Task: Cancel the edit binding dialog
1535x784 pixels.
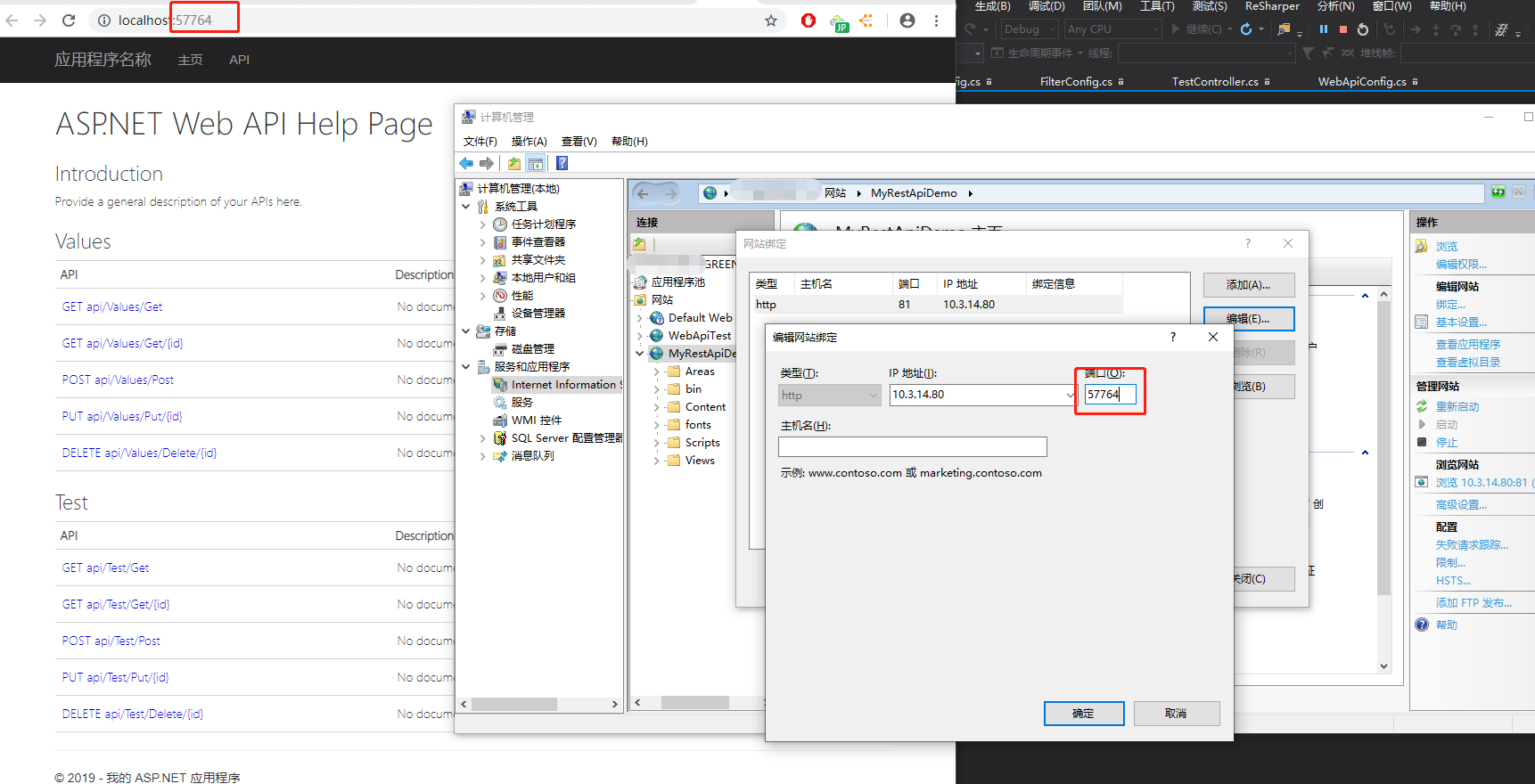Action: tap(1176, 714)
